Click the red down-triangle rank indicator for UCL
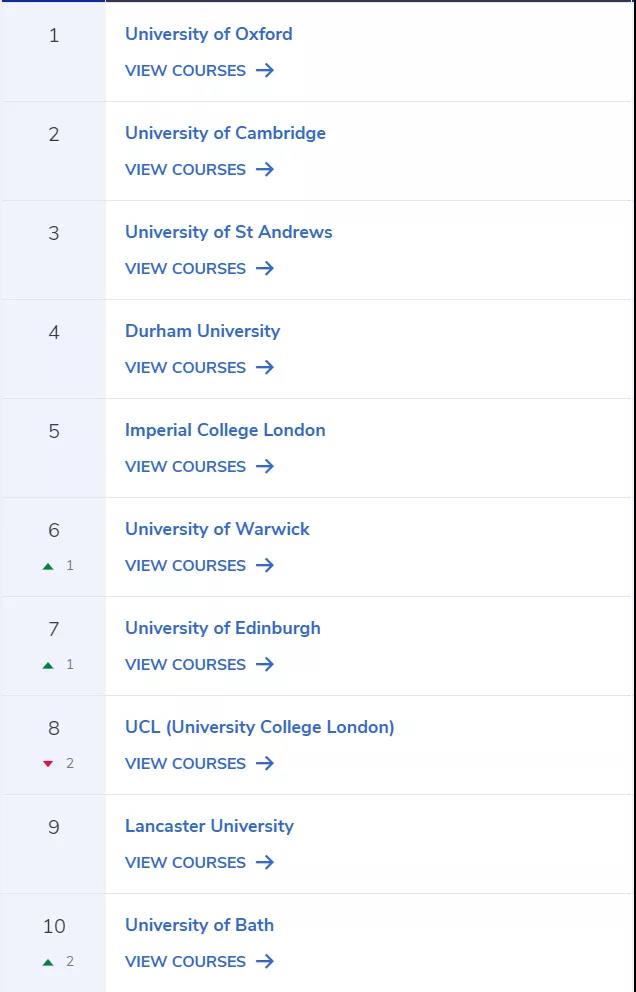 [x=48, y=764]
